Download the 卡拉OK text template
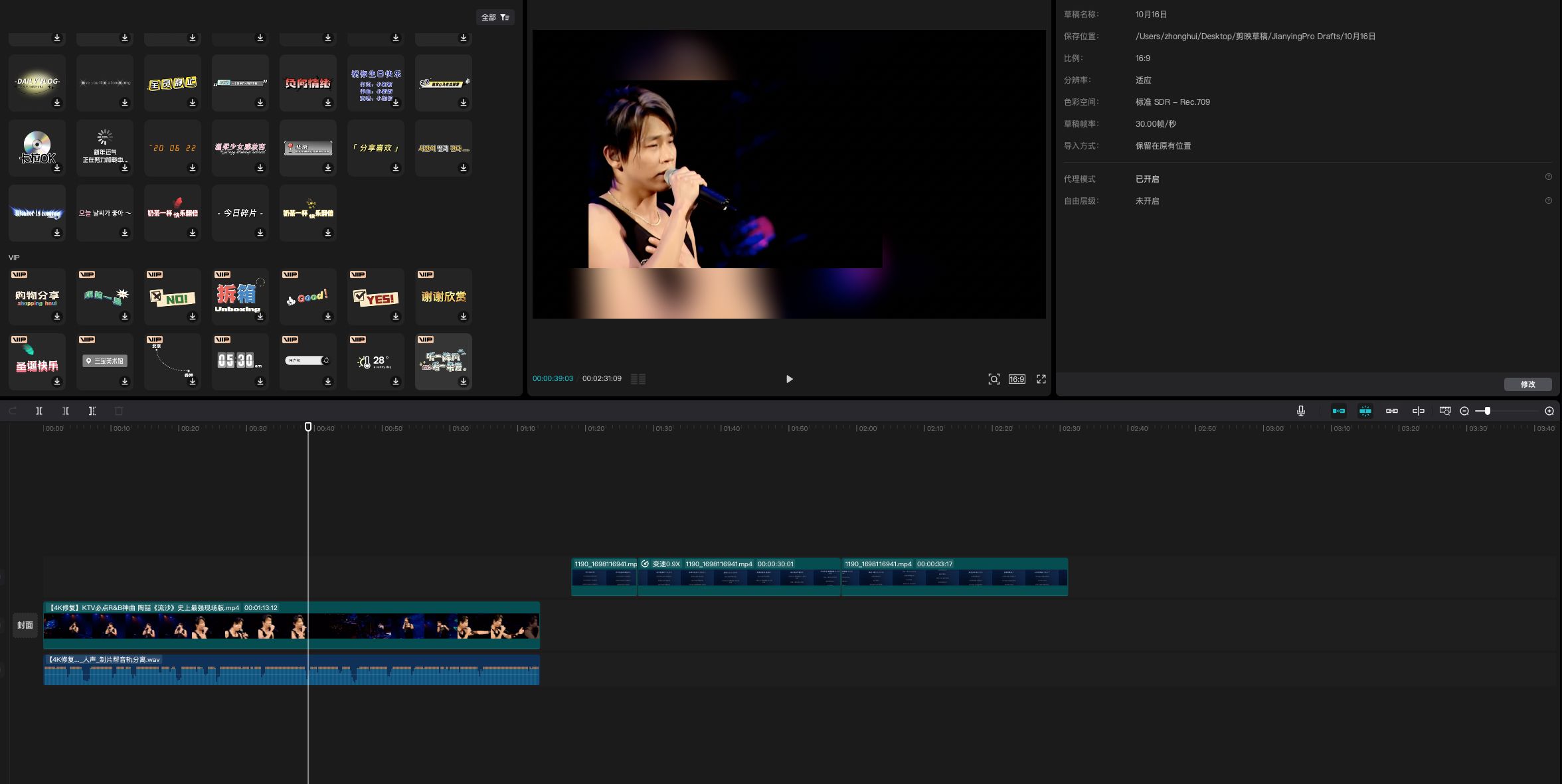Screen dimensions: 1562x784 click(57, 168)
